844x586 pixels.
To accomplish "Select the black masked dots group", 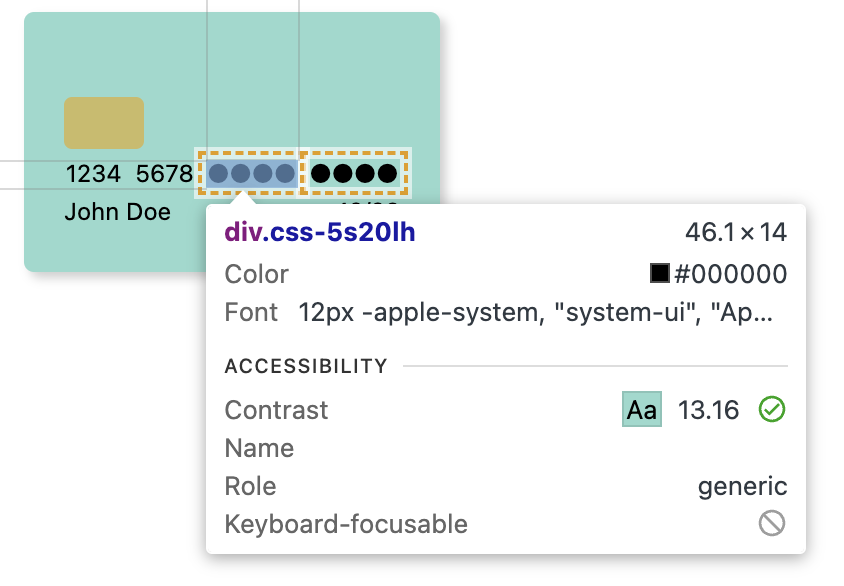I will 354,173.
